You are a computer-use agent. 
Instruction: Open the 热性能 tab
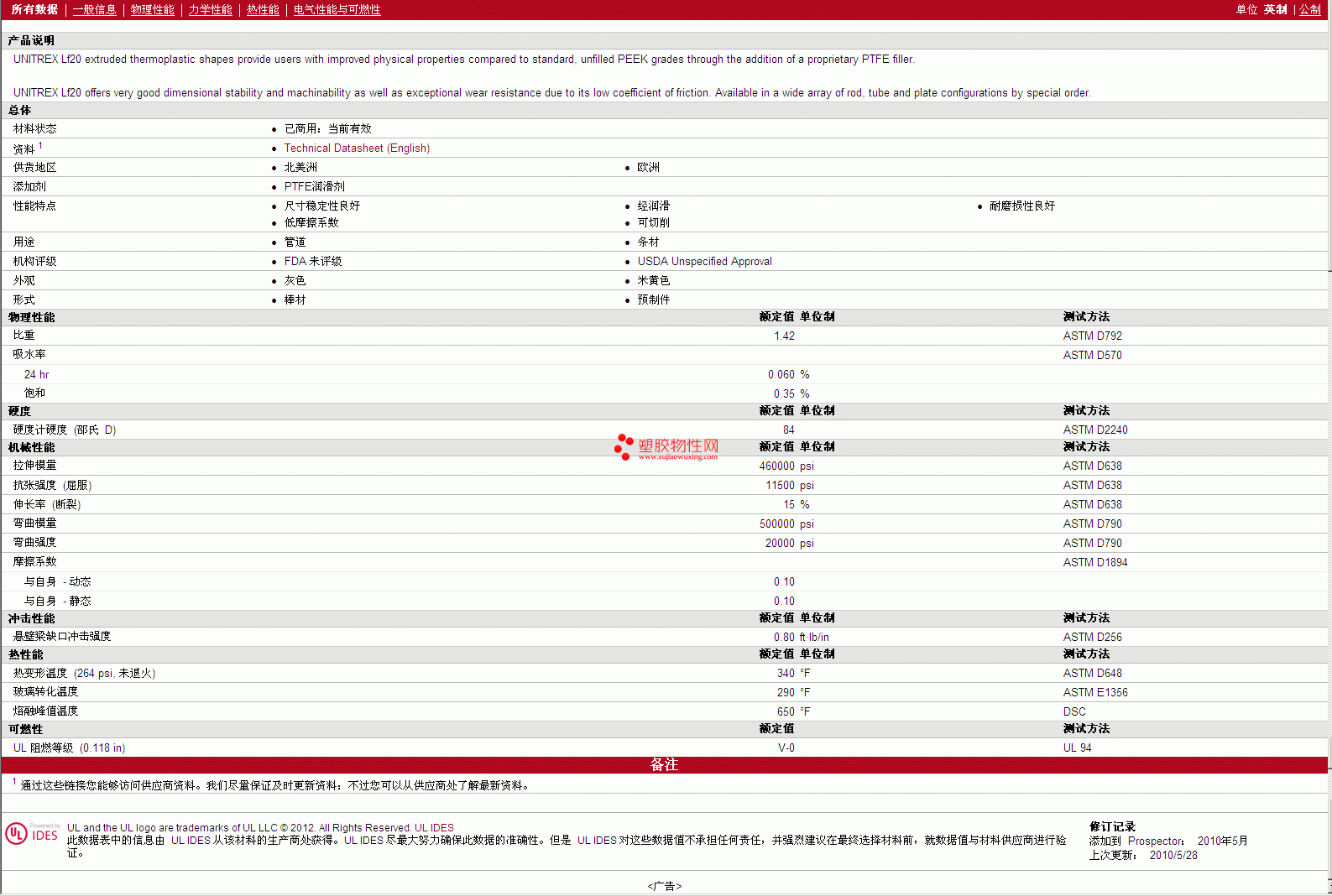(x=263, y=9)
